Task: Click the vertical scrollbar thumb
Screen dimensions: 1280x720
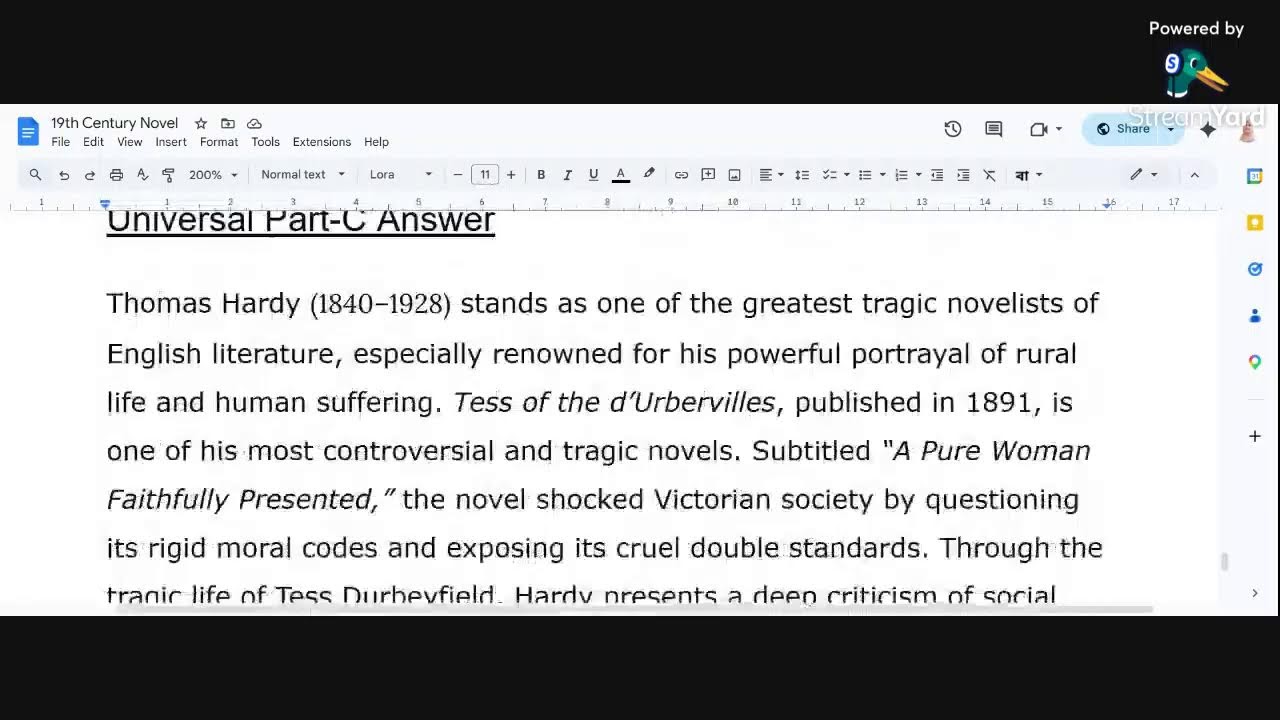Action: coord(1225,562)
